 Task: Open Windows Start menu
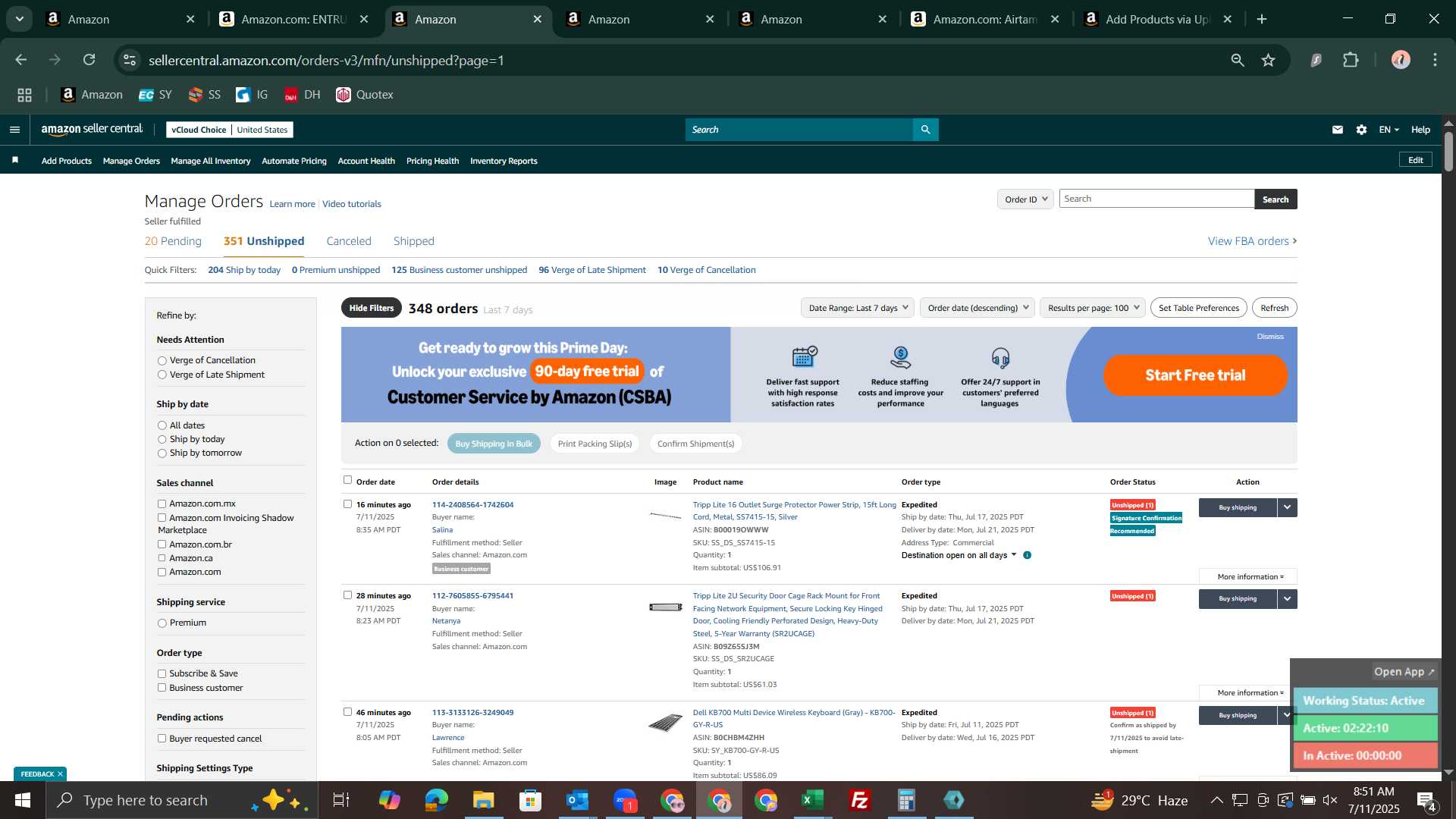point(23,800)
